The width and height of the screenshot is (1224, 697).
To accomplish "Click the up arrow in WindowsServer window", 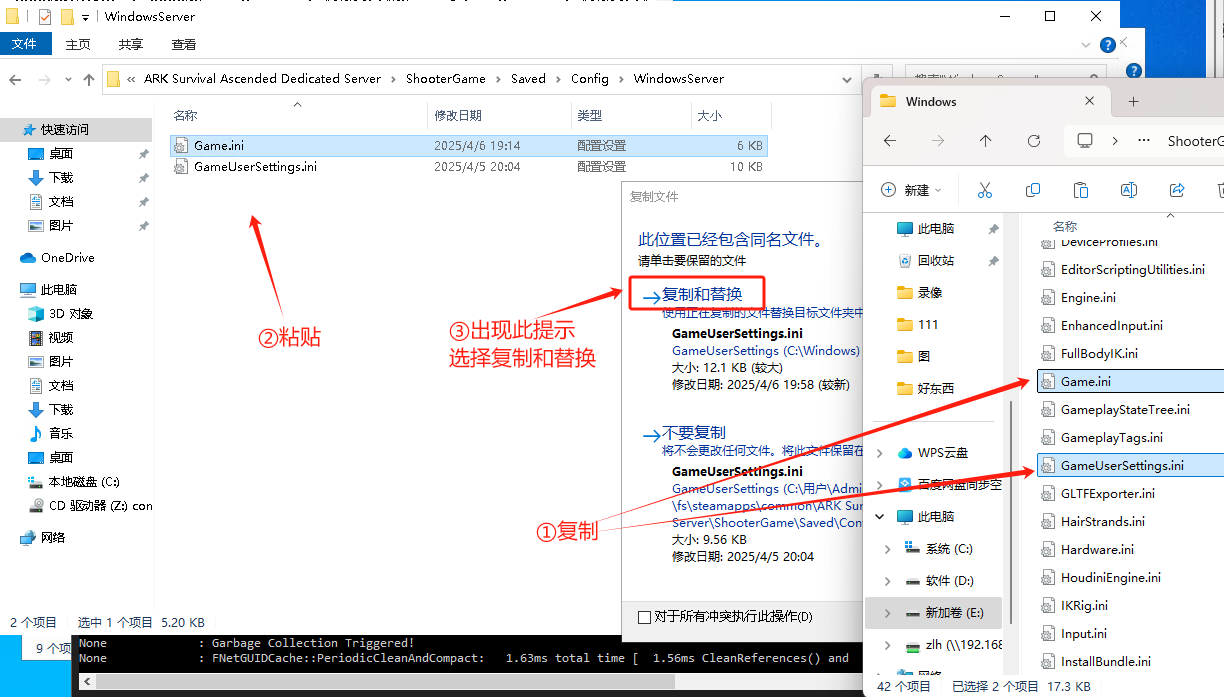I will (x=89, y=79).
